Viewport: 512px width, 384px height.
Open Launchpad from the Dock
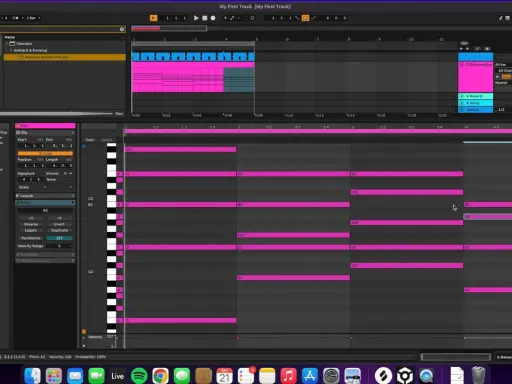coord(54,376)
